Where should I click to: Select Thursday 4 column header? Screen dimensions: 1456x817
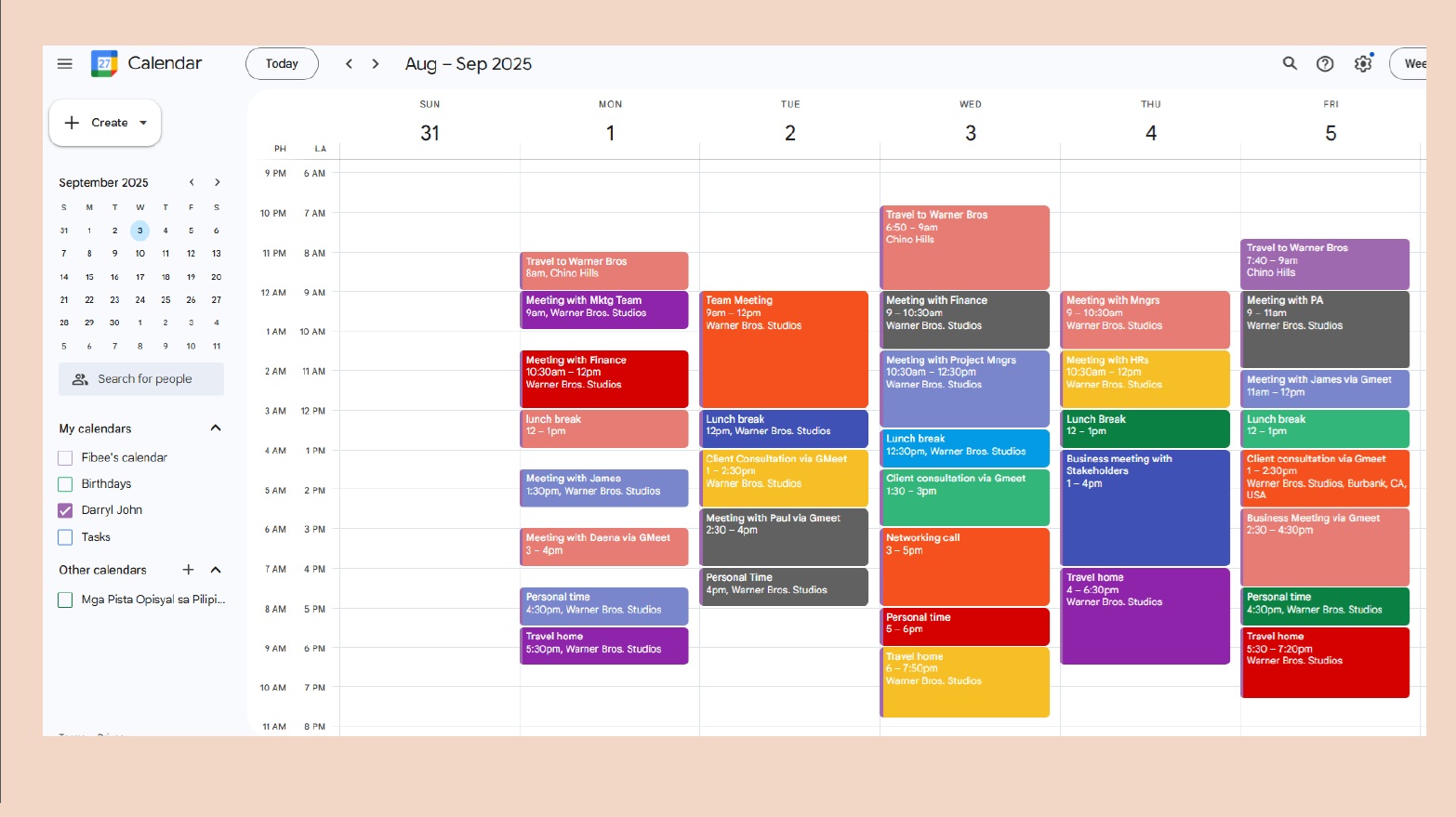coord(1151,124)
